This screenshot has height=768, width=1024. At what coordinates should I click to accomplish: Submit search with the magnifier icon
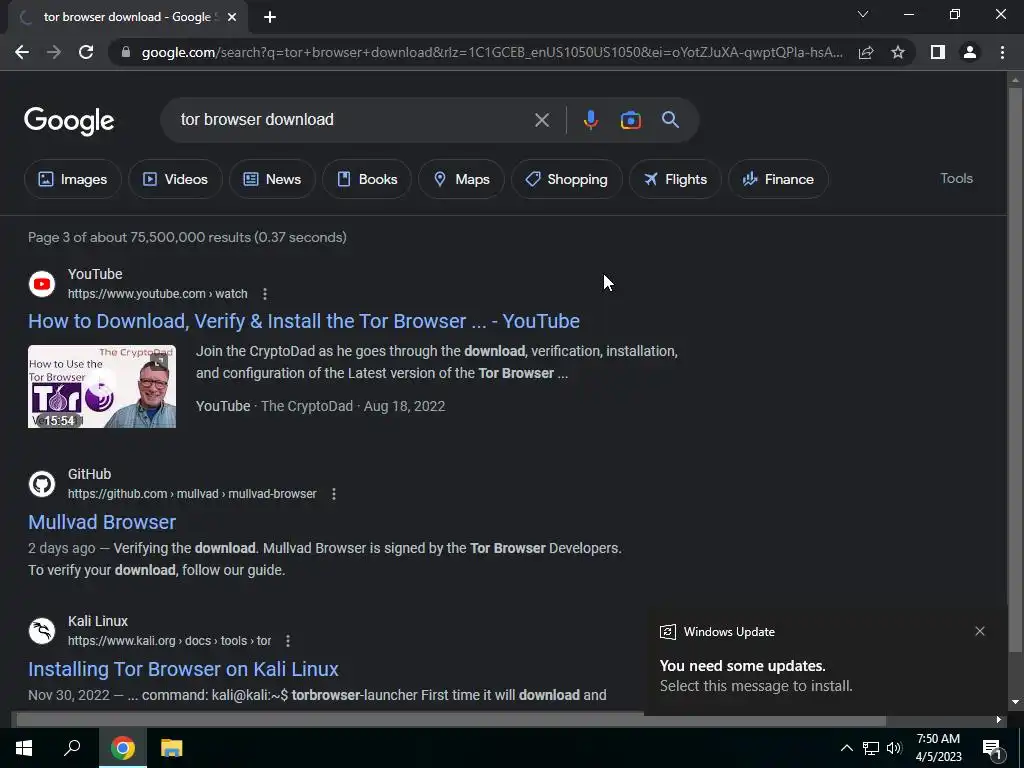click(x=671, y=120)
